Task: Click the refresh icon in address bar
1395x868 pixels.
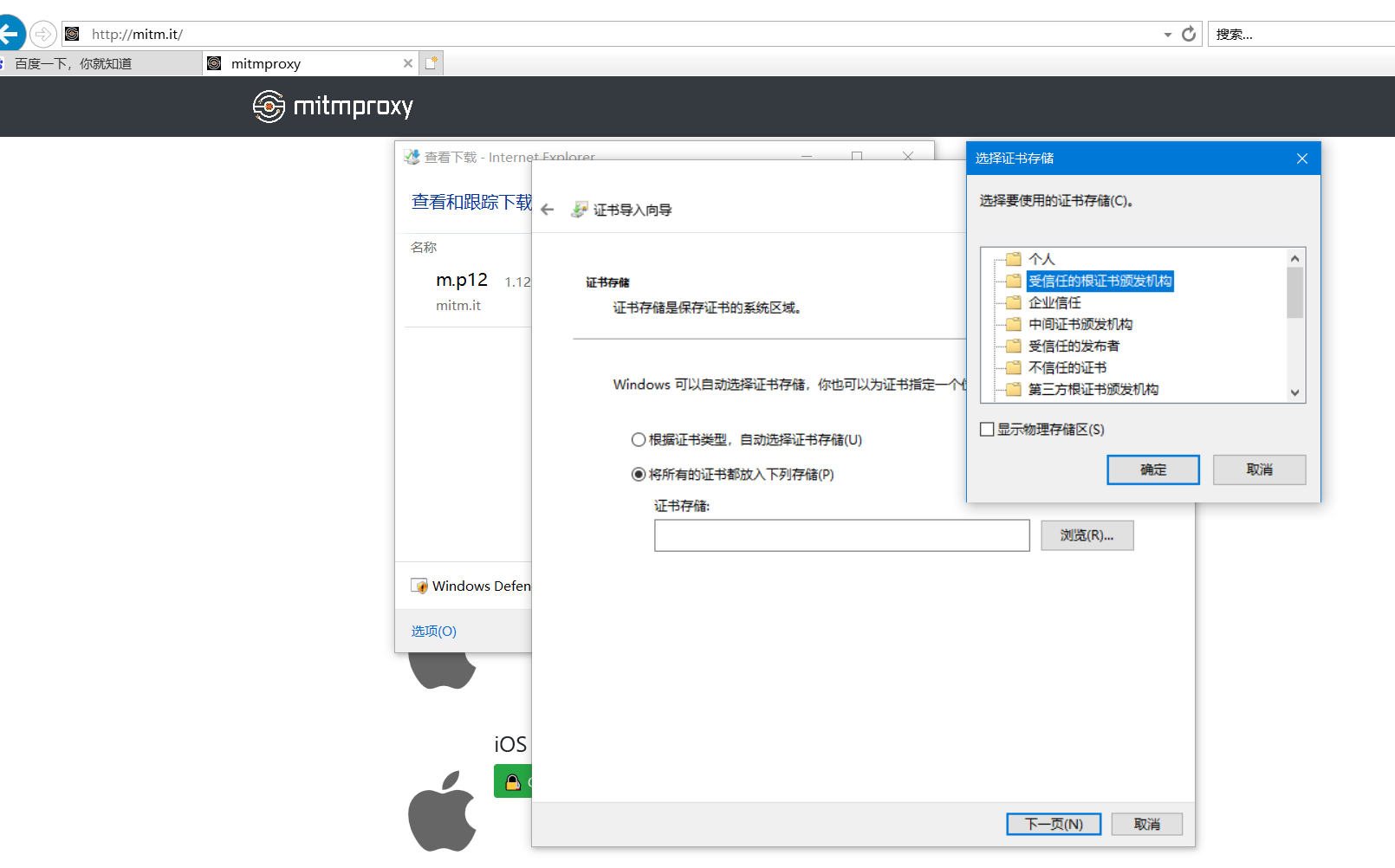Action: pos(1189,34)
